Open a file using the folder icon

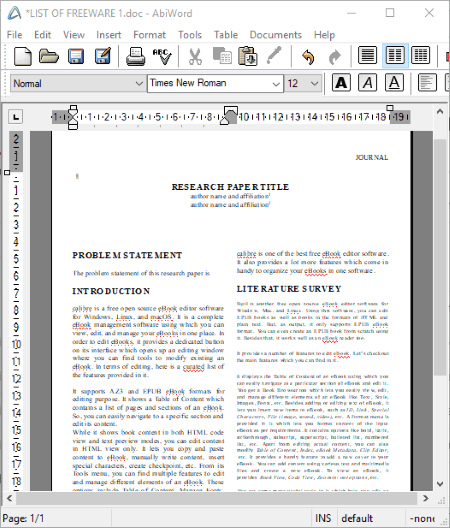coord(49,56)
